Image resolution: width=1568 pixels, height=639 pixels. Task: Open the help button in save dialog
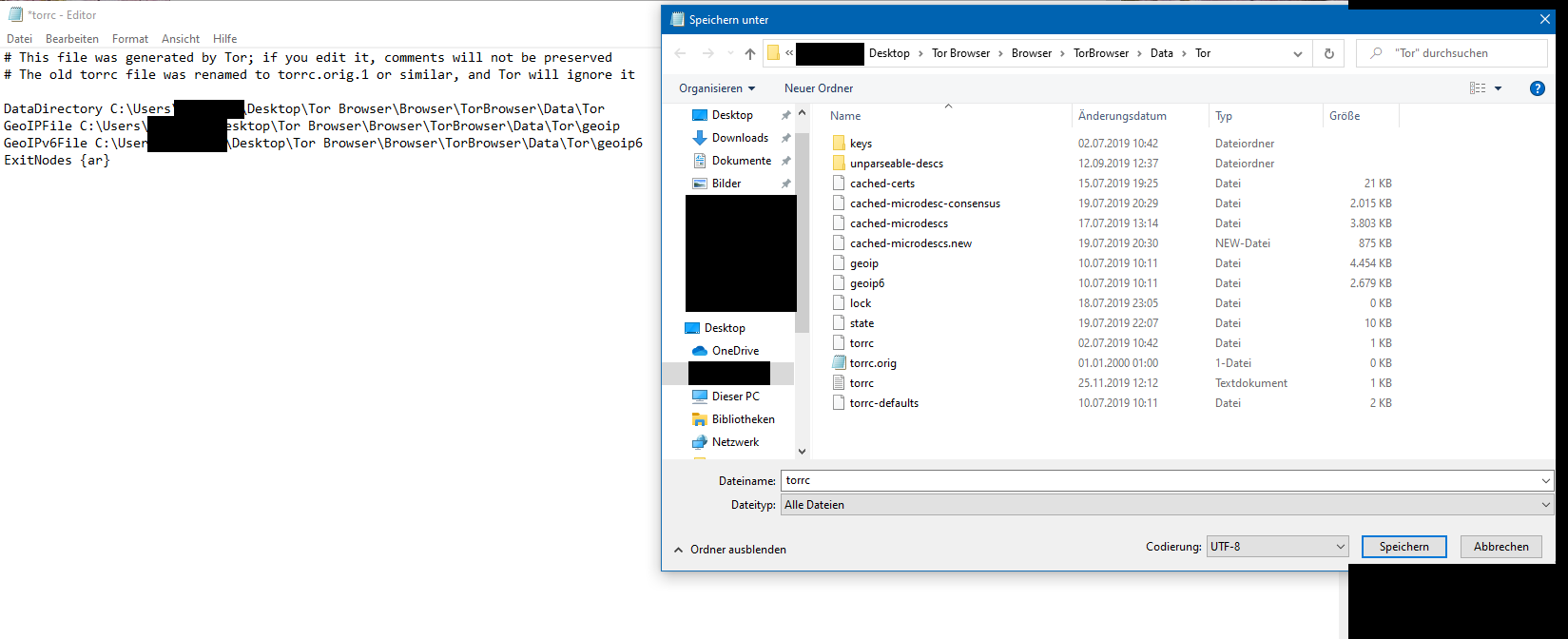(x=1538, y=88)
